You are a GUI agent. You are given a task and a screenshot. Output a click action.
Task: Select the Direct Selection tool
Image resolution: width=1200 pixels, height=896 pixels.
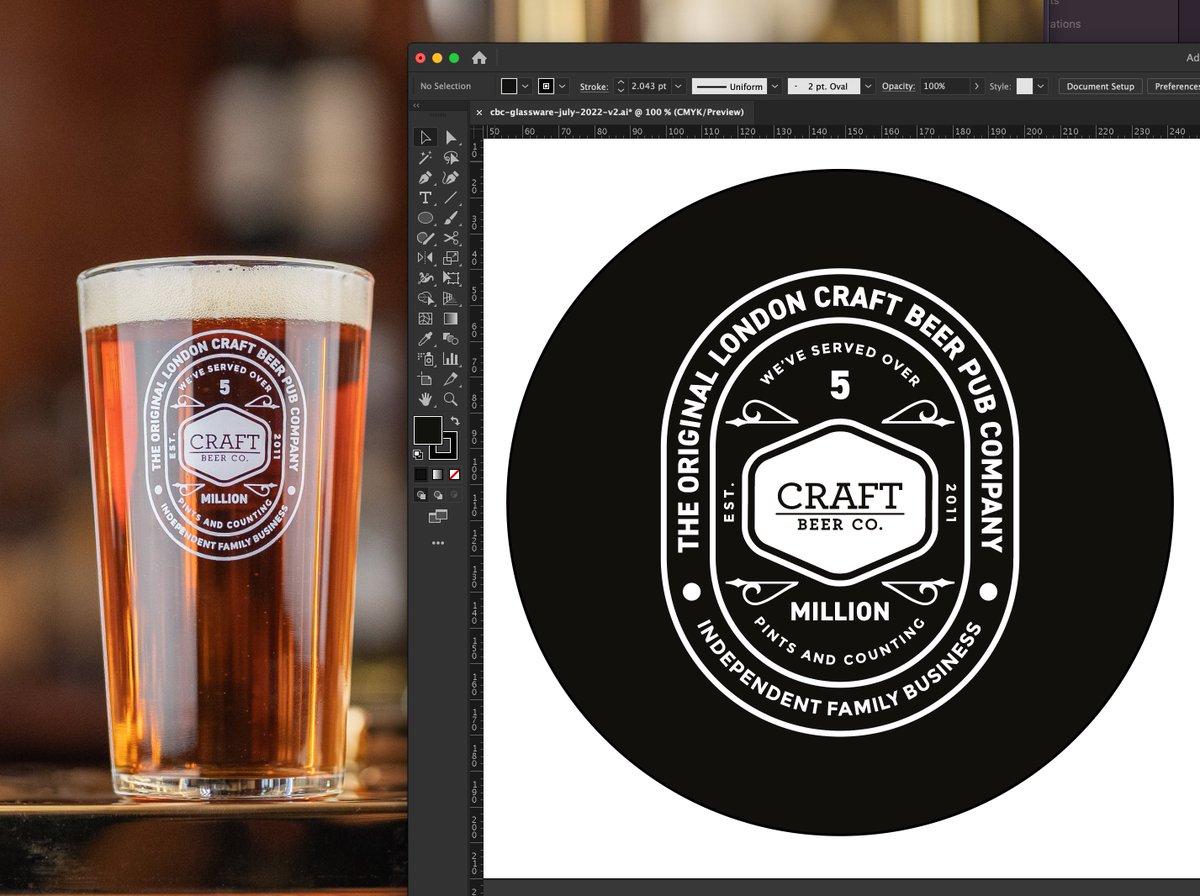coord(451,137)
